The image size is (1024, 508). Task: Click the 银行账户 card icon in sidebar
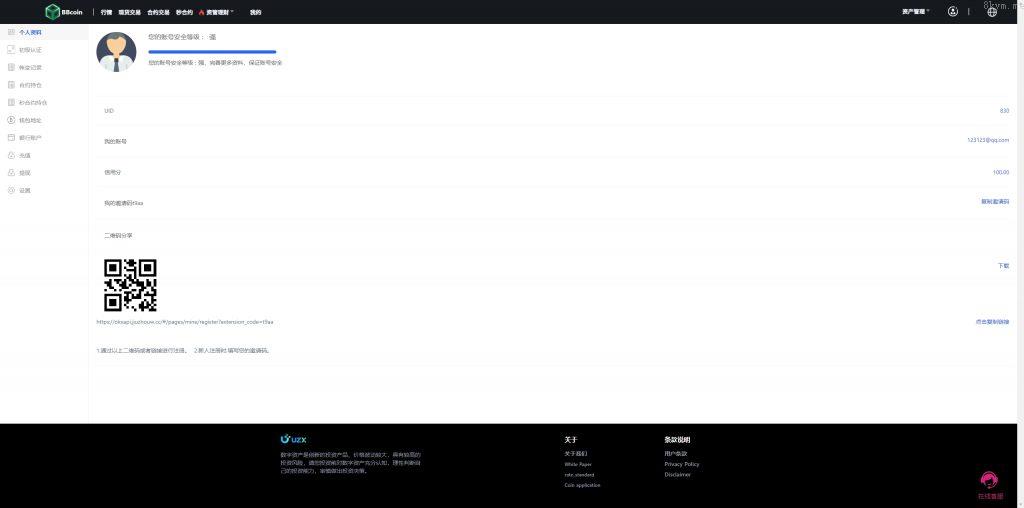point(11,137)
